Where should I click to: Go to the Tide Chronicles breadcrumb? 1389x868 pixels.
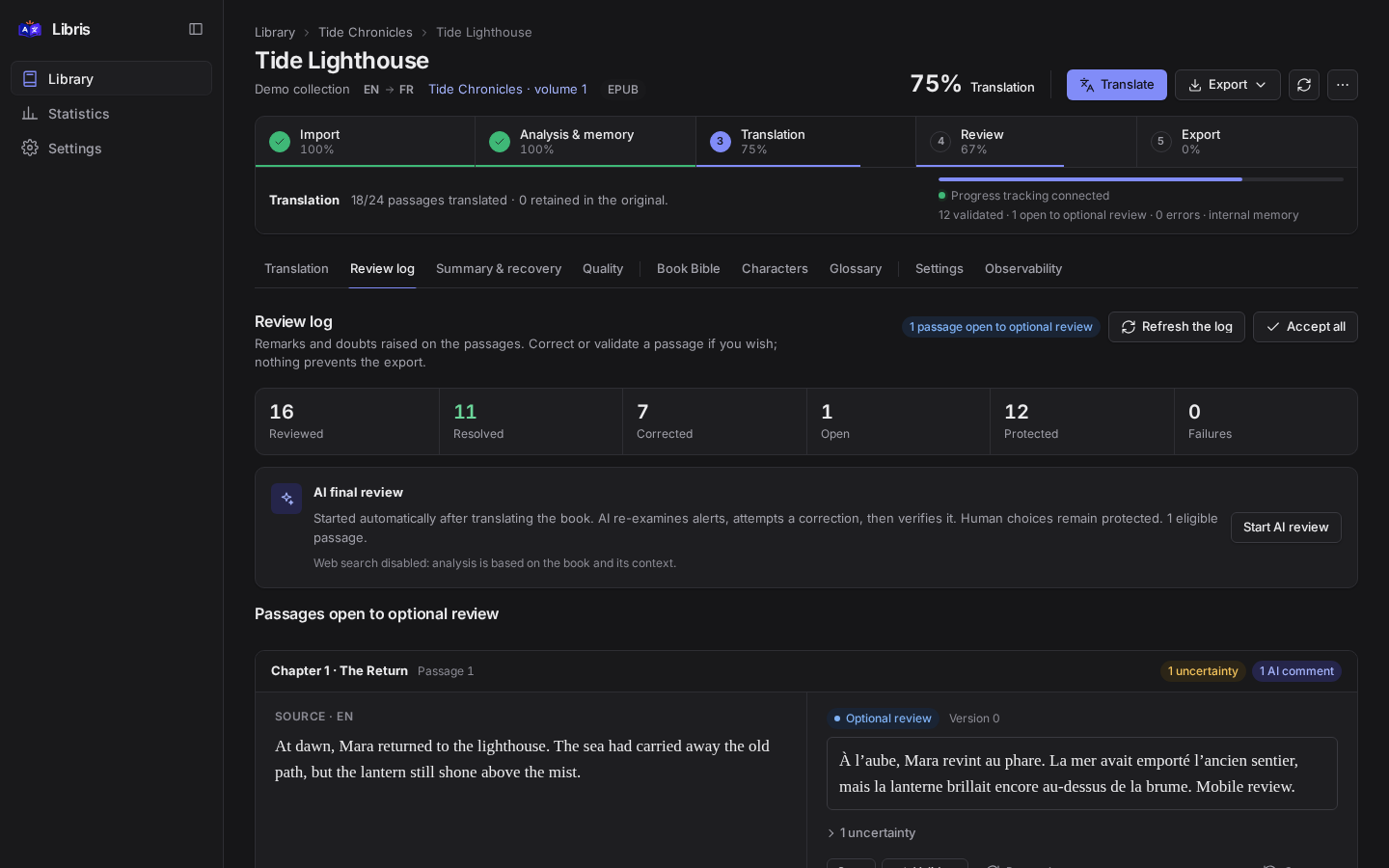point(366,32)
